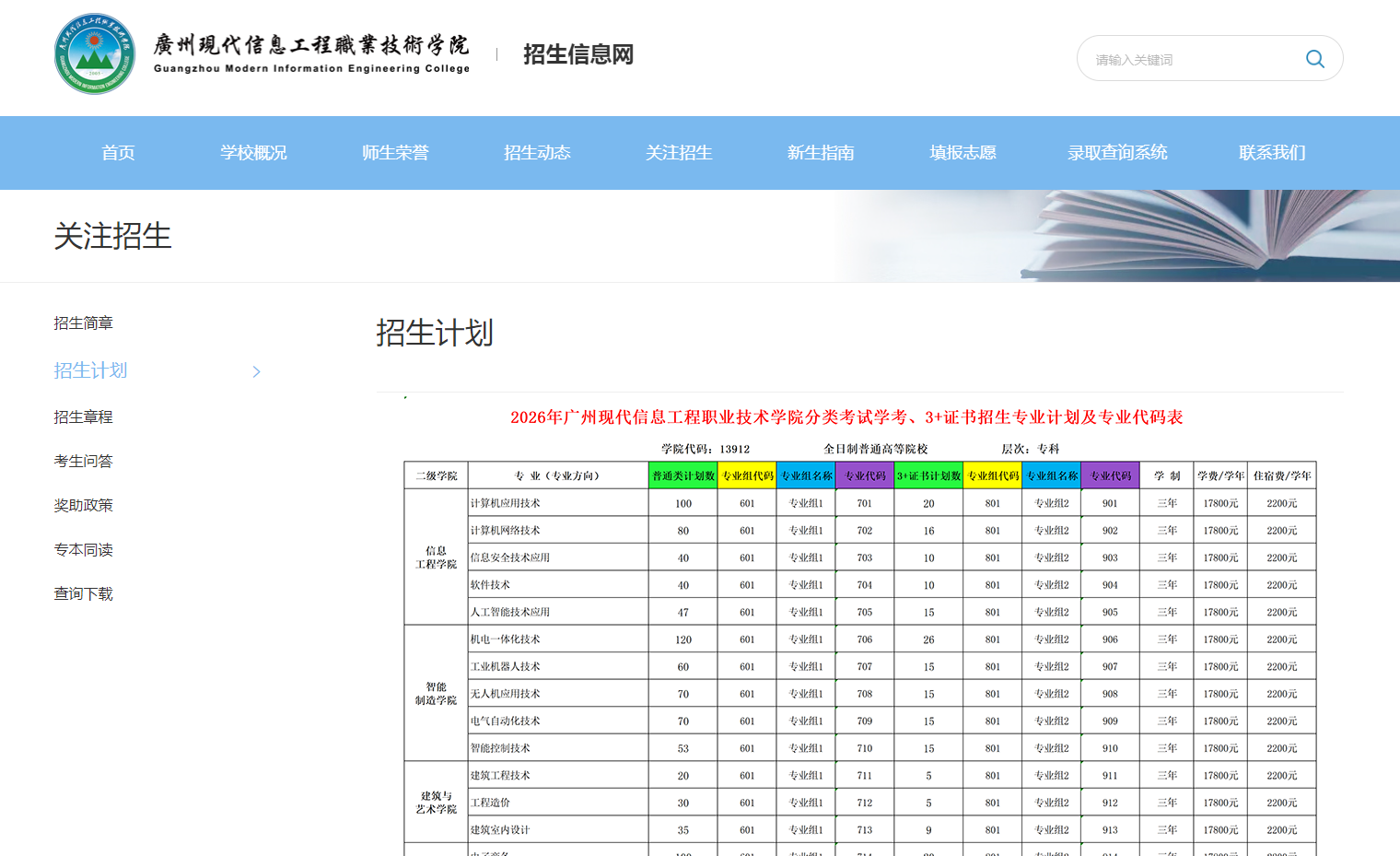Viewport: 1400px width, 856px height.
Task: Expand the 招生计划 sidebar chevron
Action: 256,370
